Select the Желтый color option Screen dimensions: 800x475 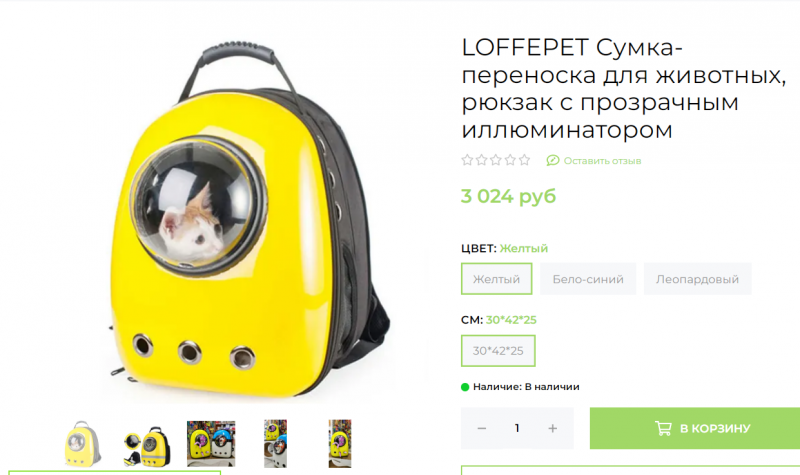pyautogui.click(x=496, y=279)
